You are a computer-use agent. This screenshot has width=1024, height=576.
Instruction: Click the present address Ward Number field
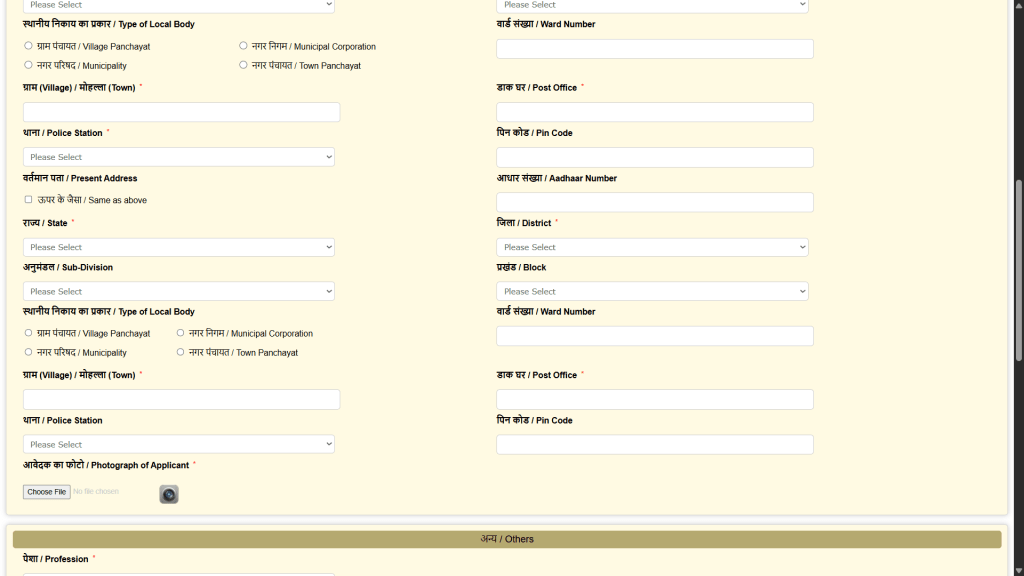655,336
